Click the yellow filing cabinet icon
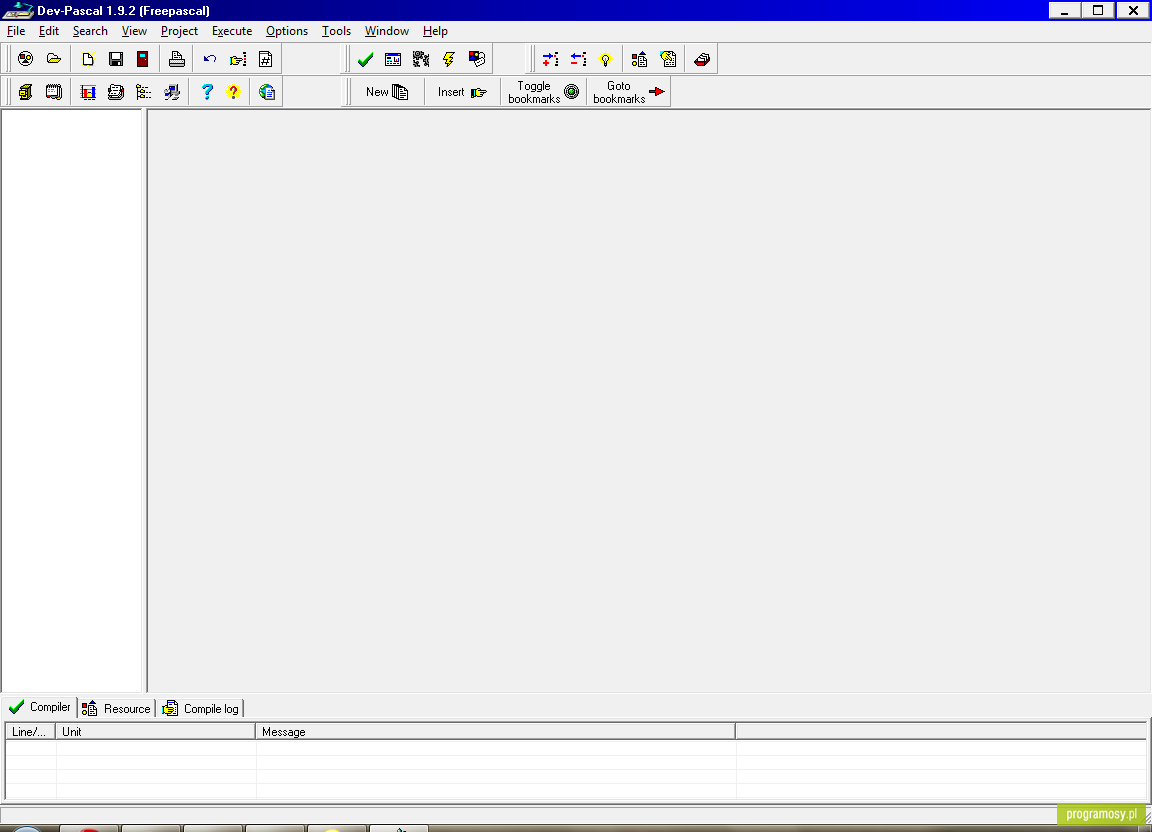Viewport: 1152px width, 832px height. coord(26,92)
